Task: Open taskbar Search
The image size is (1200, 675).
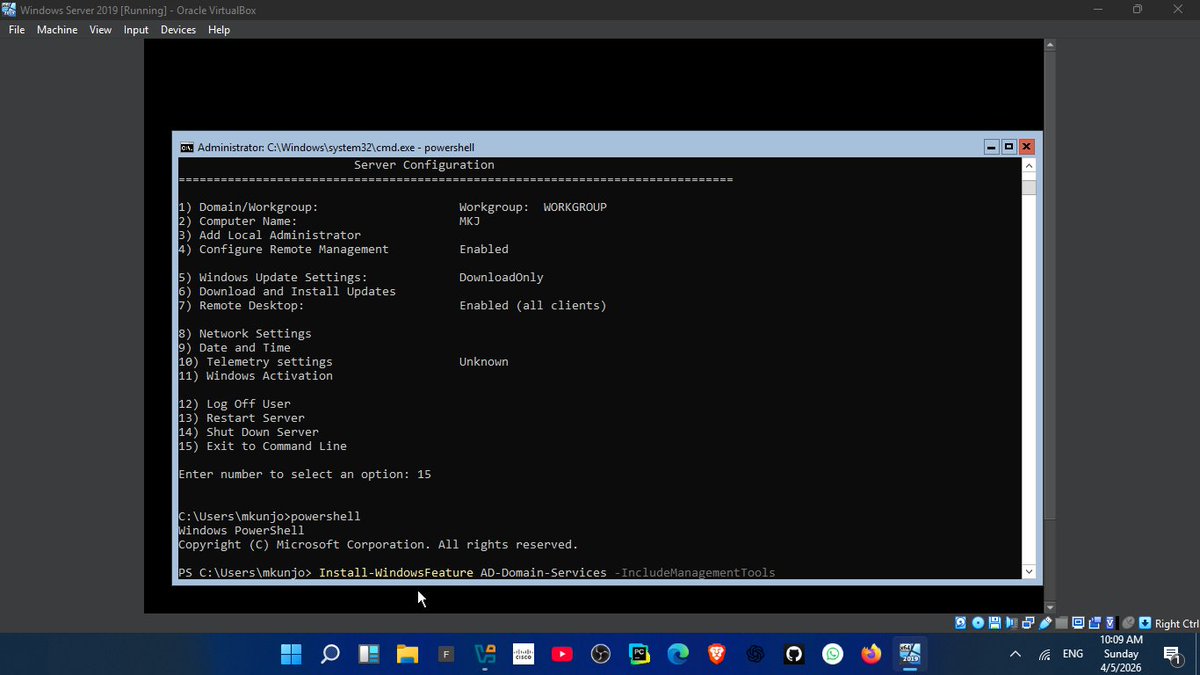Action: [x=330, y=654]
